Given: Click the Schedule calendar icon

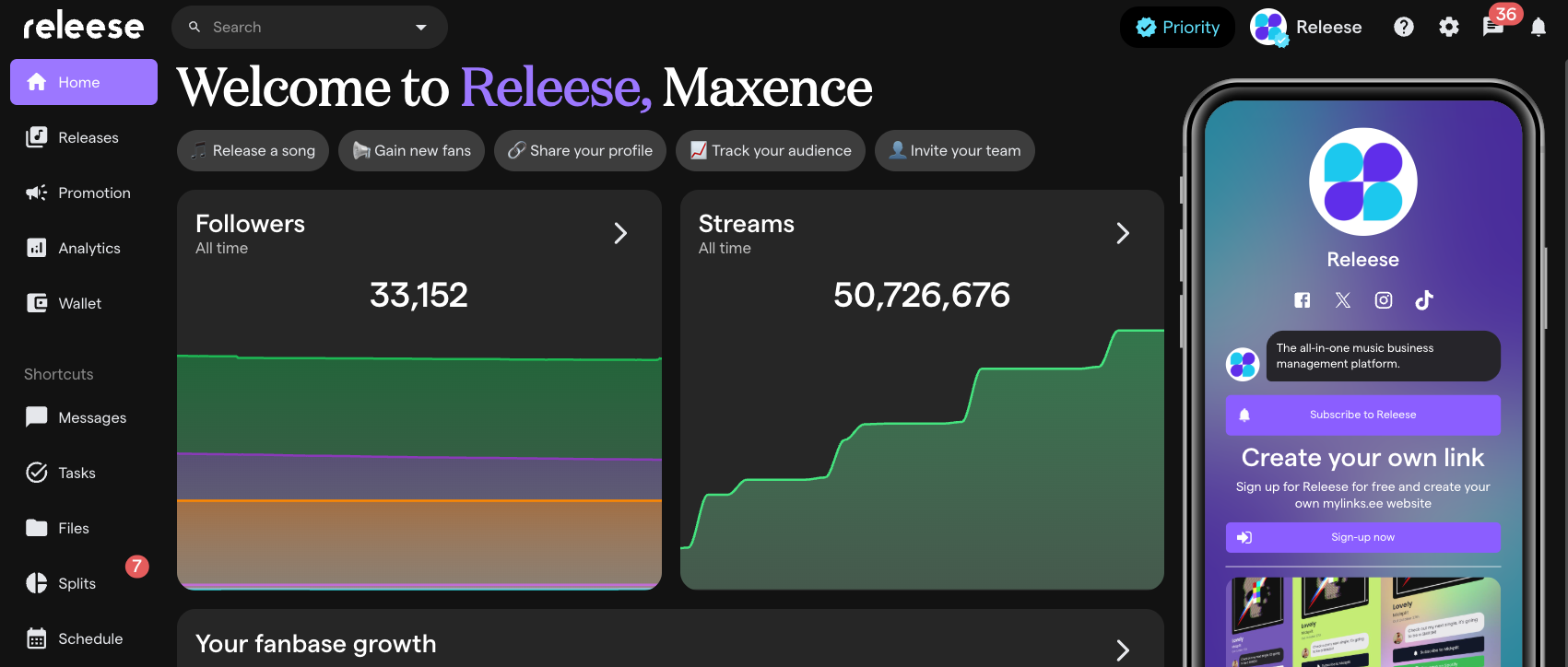Looking at the screenshot, I should 37,638.
